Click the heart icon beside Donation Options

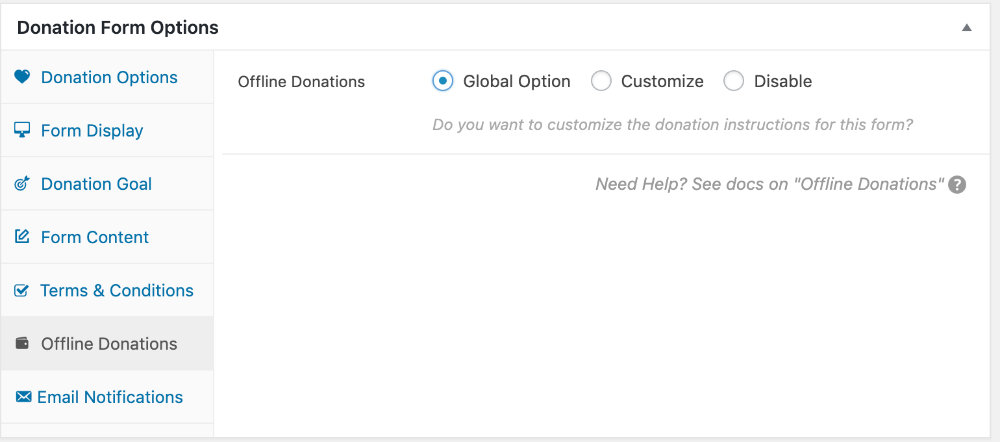(x=22, y=77)
